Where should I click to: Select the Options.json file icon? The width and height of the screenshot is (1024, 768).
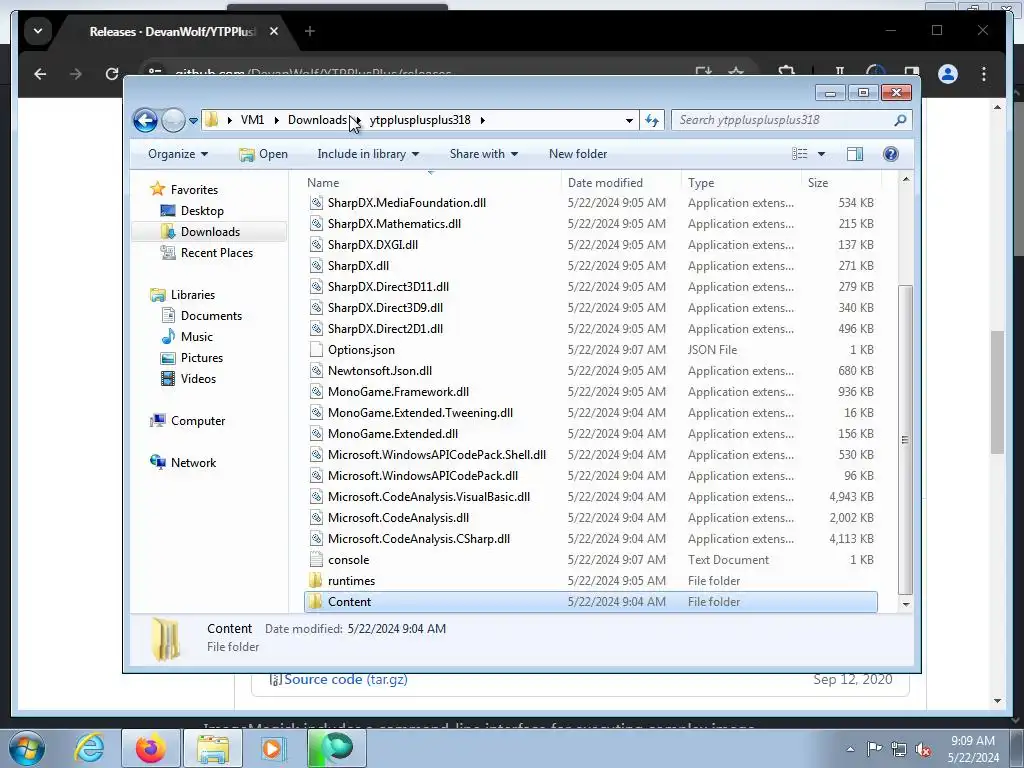click(316, 350)
